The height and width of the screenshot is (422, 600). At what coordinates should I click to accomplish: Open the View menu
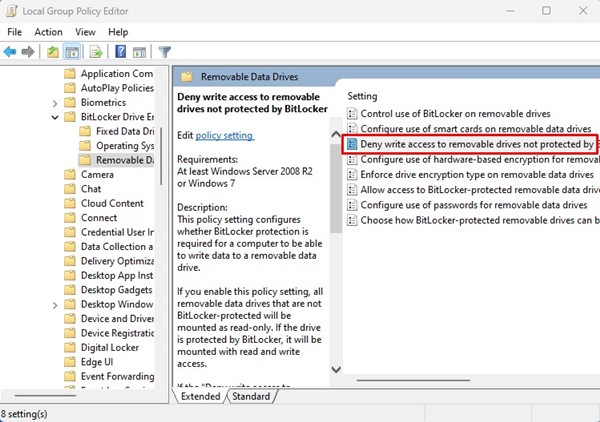tap(87, 31)
